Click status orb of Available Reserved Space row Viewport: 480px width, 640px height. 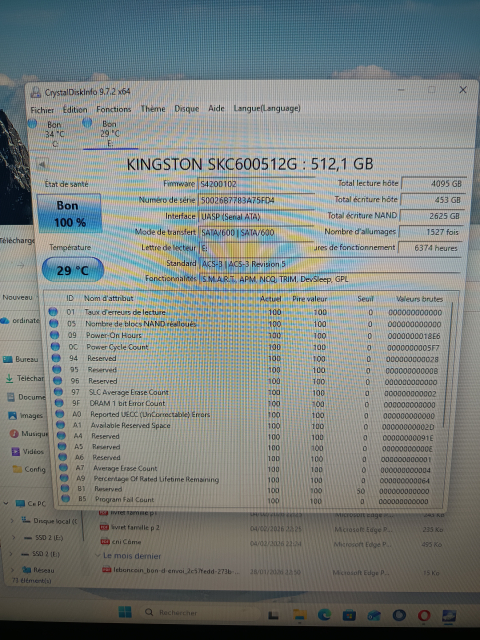(x=60, y=425)
